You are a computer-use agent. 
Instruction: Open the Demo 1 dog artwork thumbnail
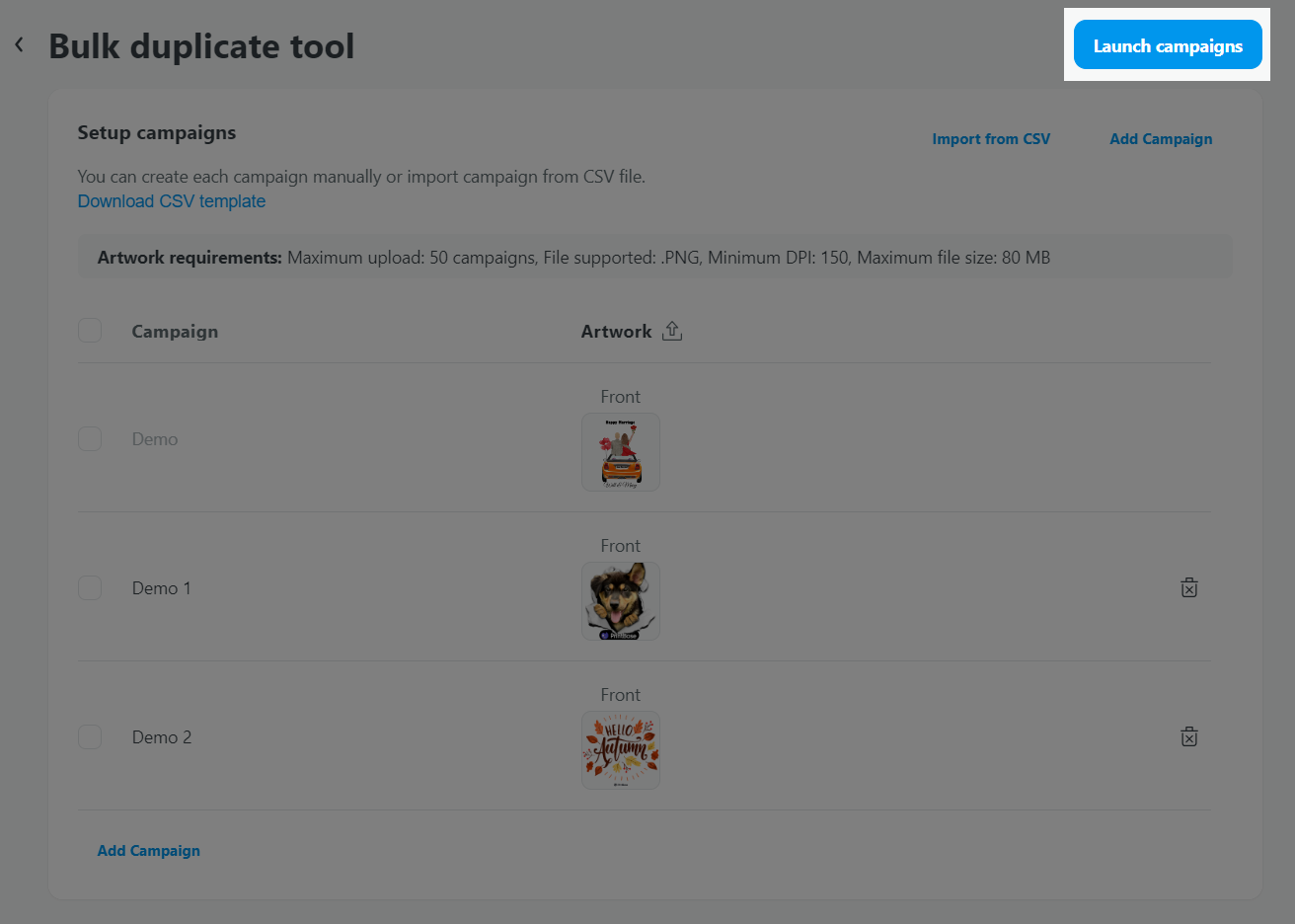[621, 601]
